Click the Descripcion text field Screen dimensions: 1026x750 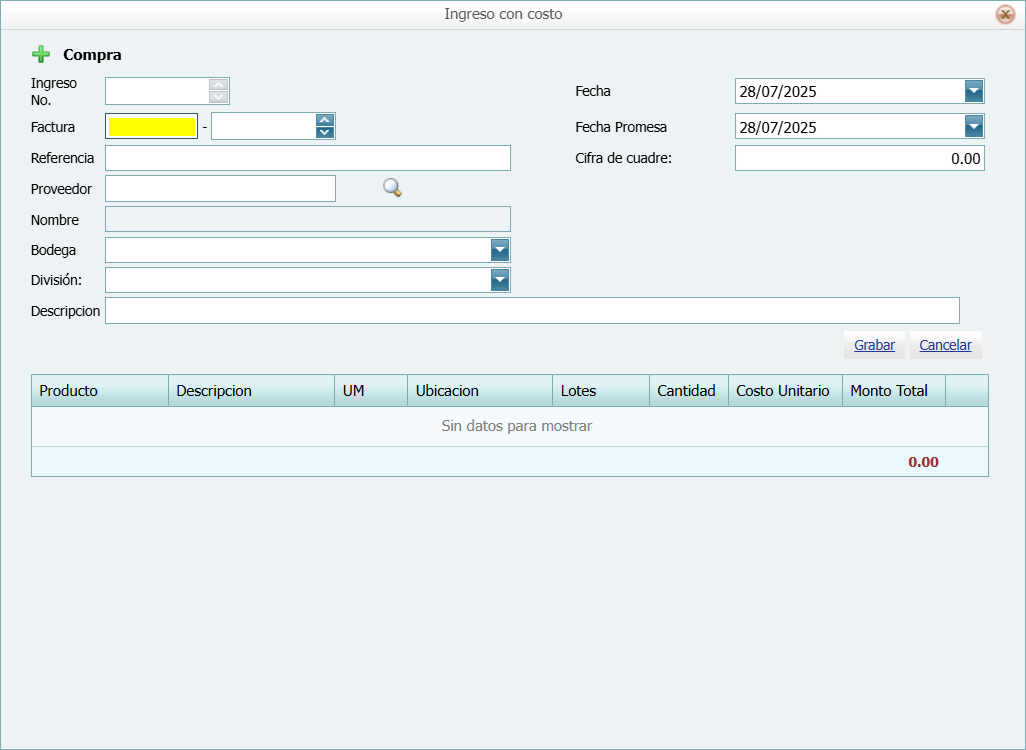tap(532, 311)
